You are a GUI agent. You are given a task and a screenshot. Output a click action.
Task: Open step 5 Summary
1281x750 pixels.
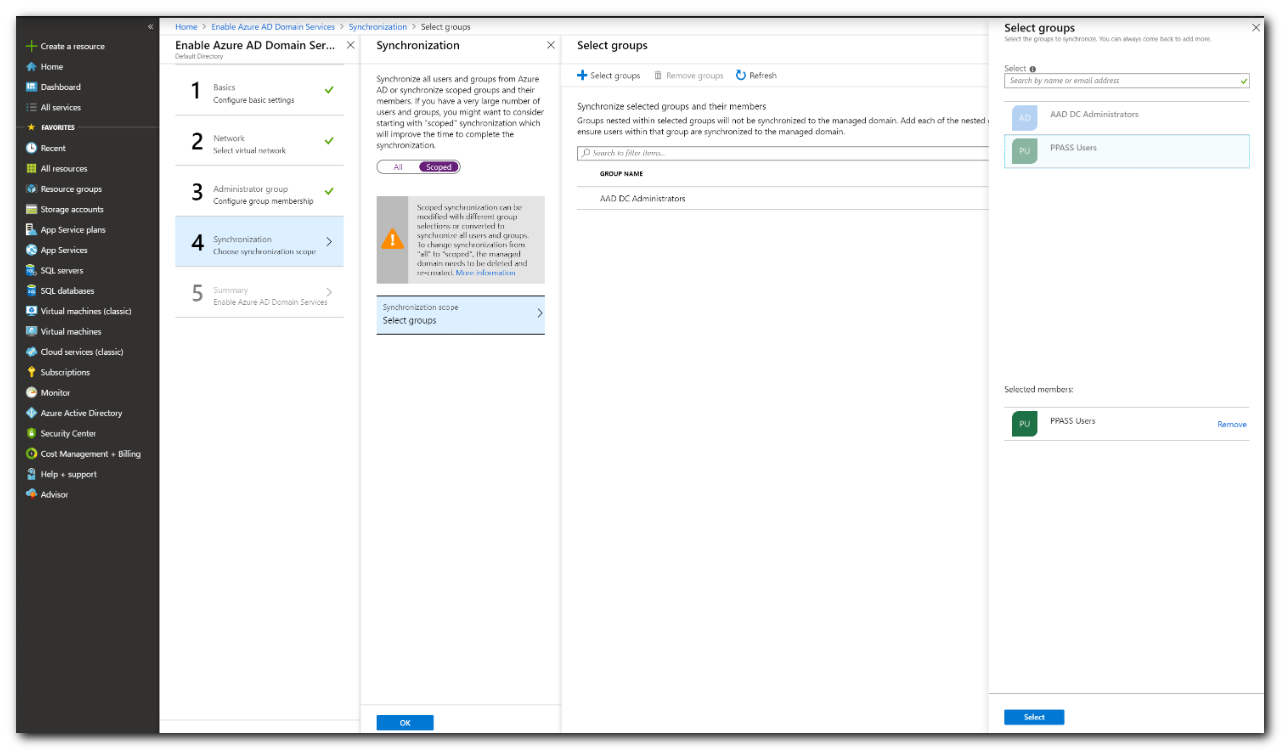[x=259, y=294]
